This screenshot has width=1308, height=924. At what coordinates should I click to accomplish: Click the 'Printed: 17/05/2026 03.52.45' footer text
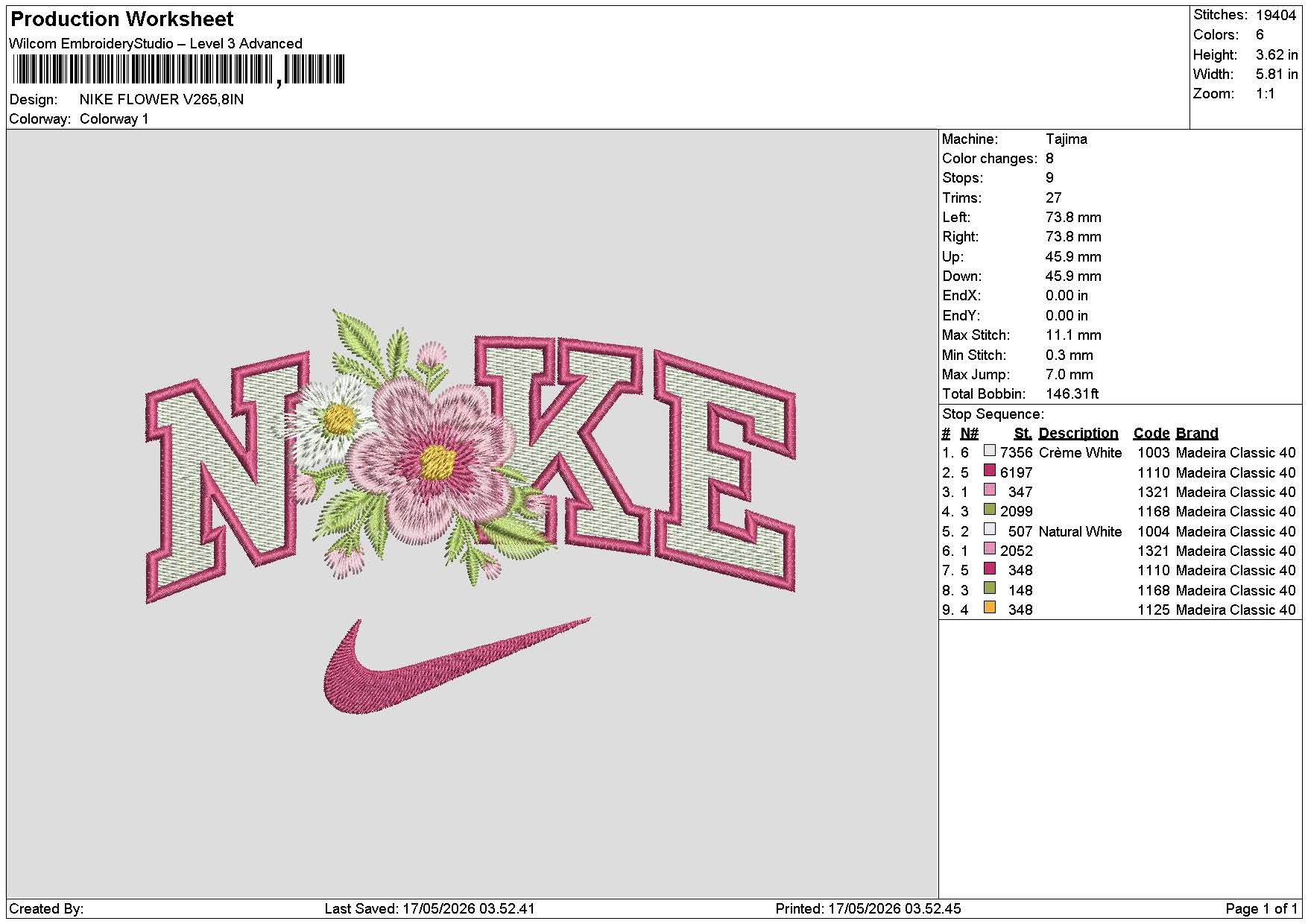(x=868, y=909)
